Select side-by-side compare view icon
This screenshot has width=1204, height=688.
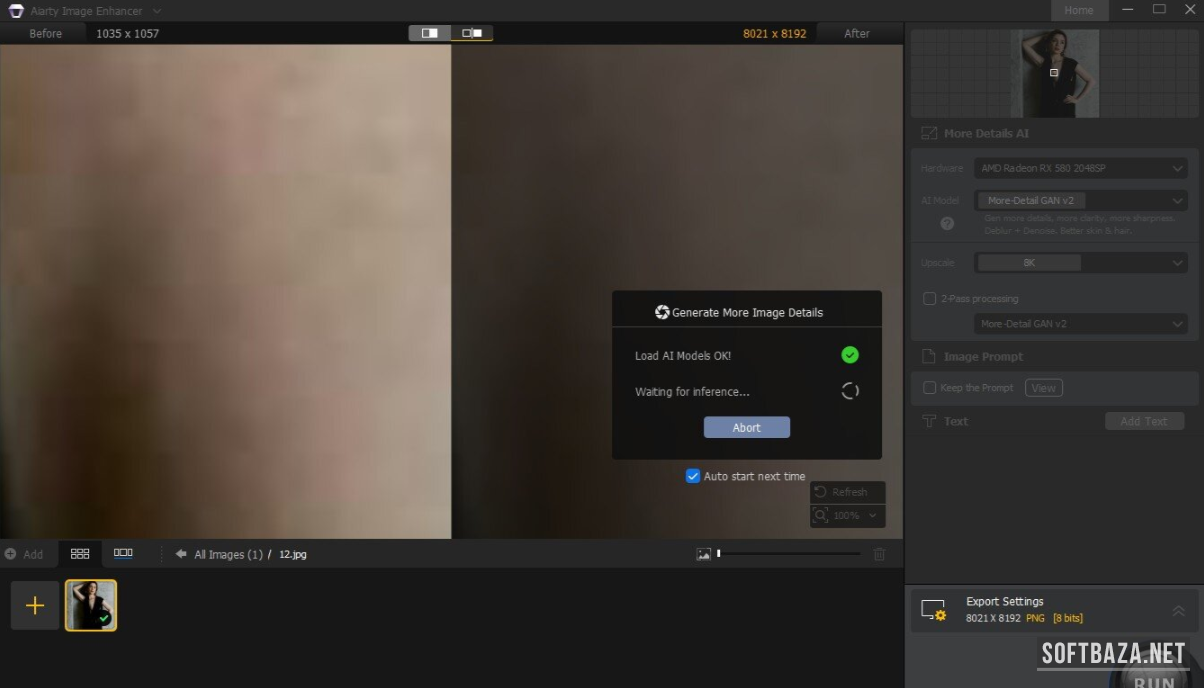click(472, 33)
